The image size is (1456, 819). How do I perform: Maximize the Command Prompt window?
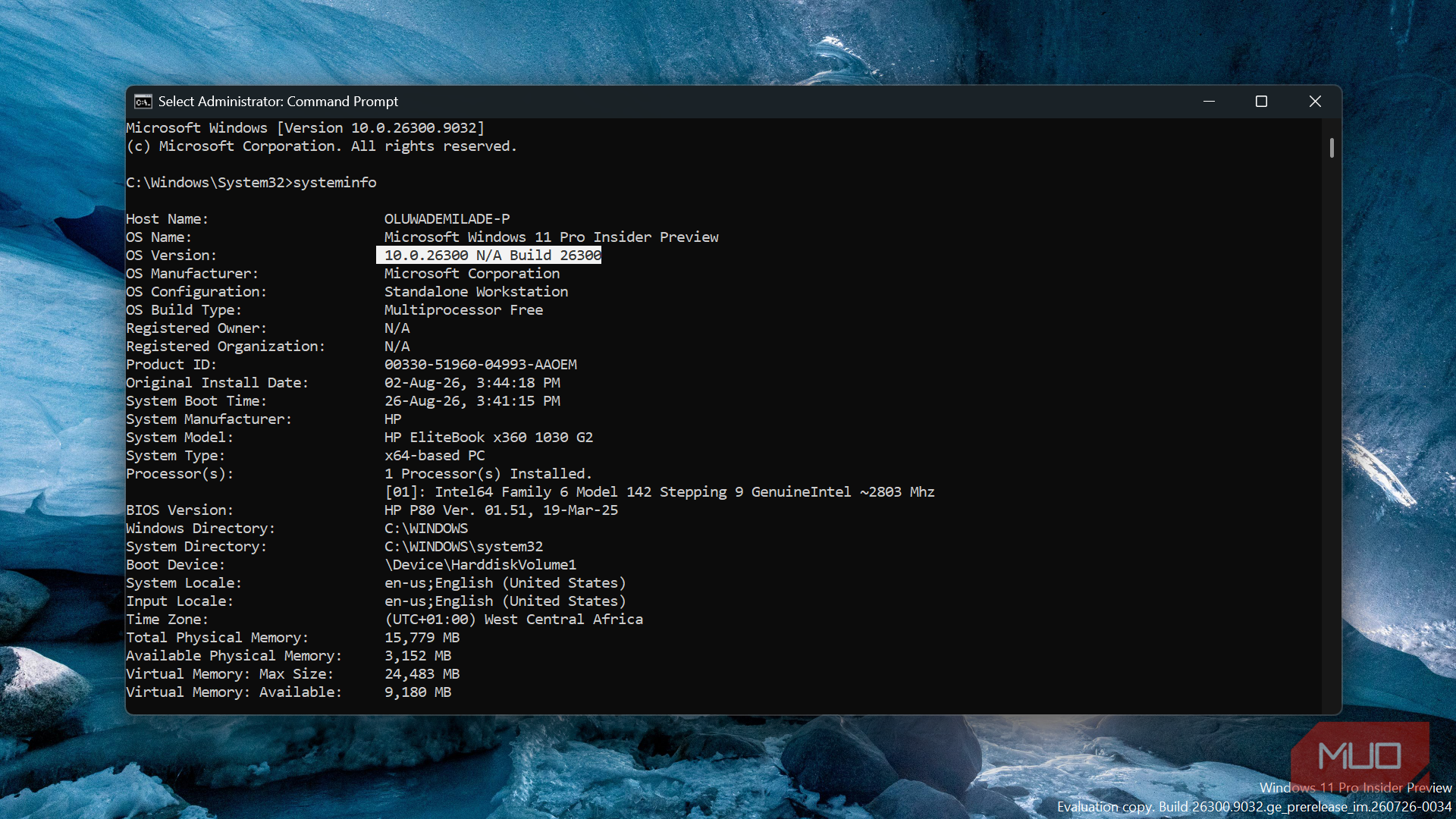point(1261,102)
